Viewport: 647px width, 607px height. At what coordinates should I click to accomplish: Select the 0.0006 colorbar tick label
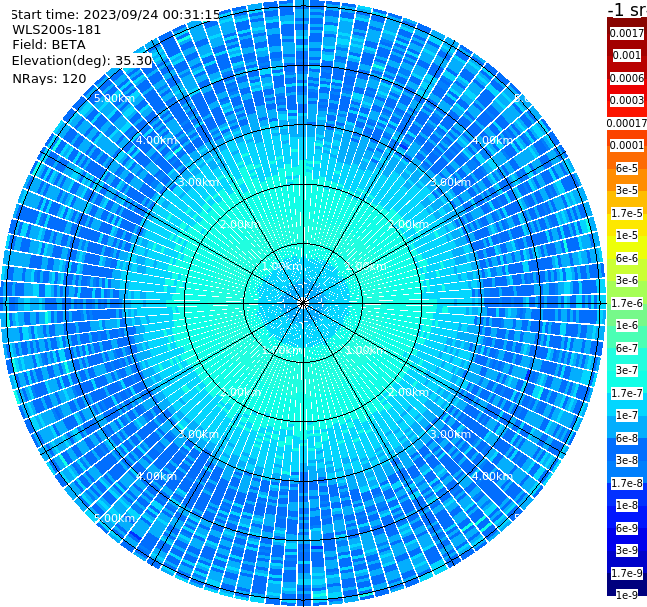627,78
